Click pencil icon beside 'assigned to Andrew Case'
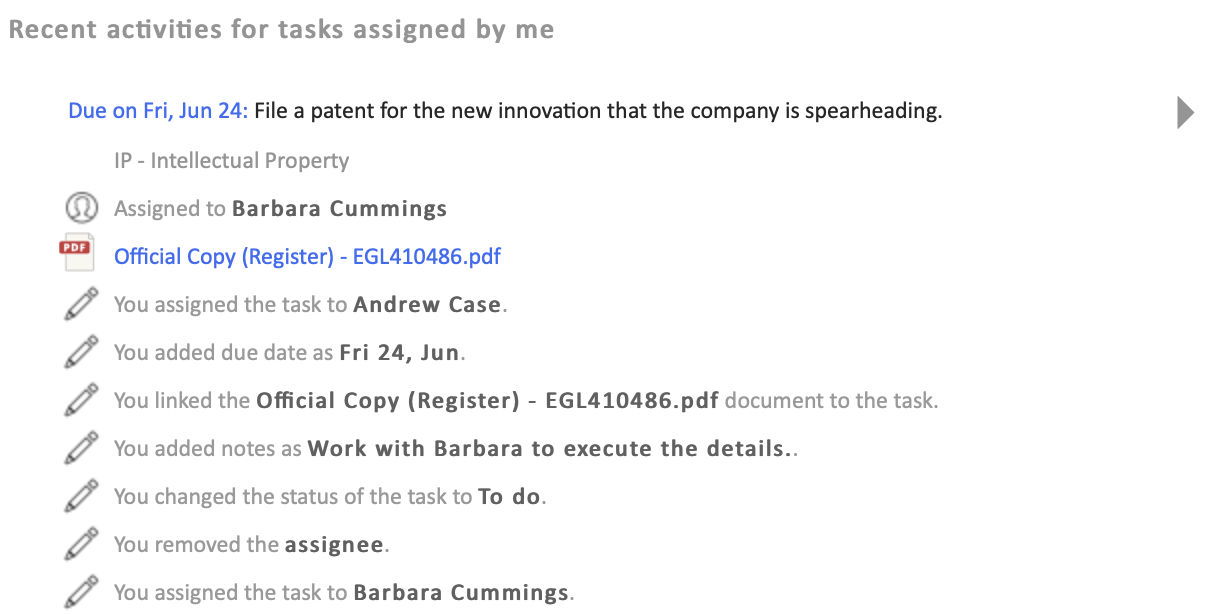The width and height of the screenshot is (1226, 614). [x=81, y=304]
